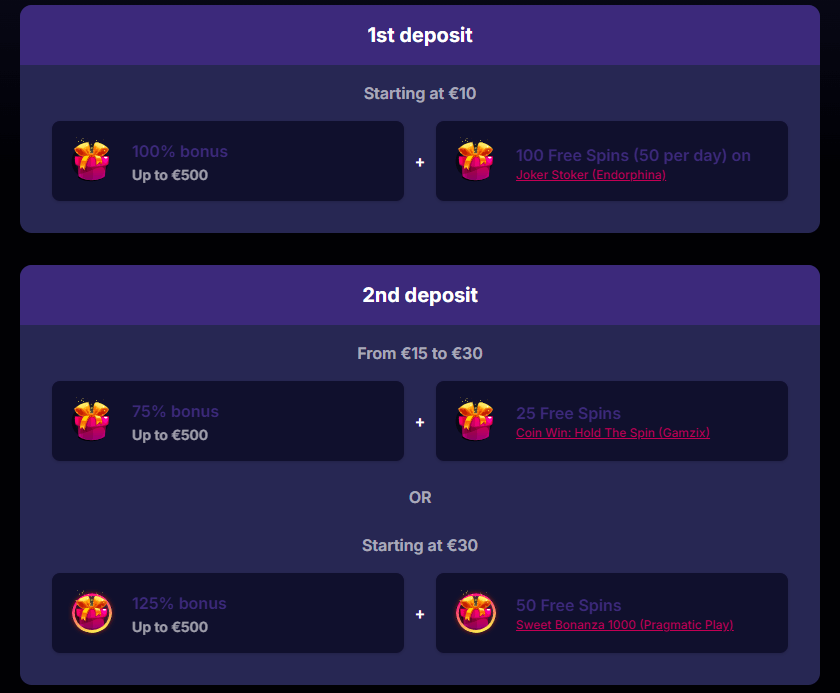The height and width of the screenshot is (693, 840).
Task: Click gift icon beside 25 Free Spins
Action: [x=476, y=421]
